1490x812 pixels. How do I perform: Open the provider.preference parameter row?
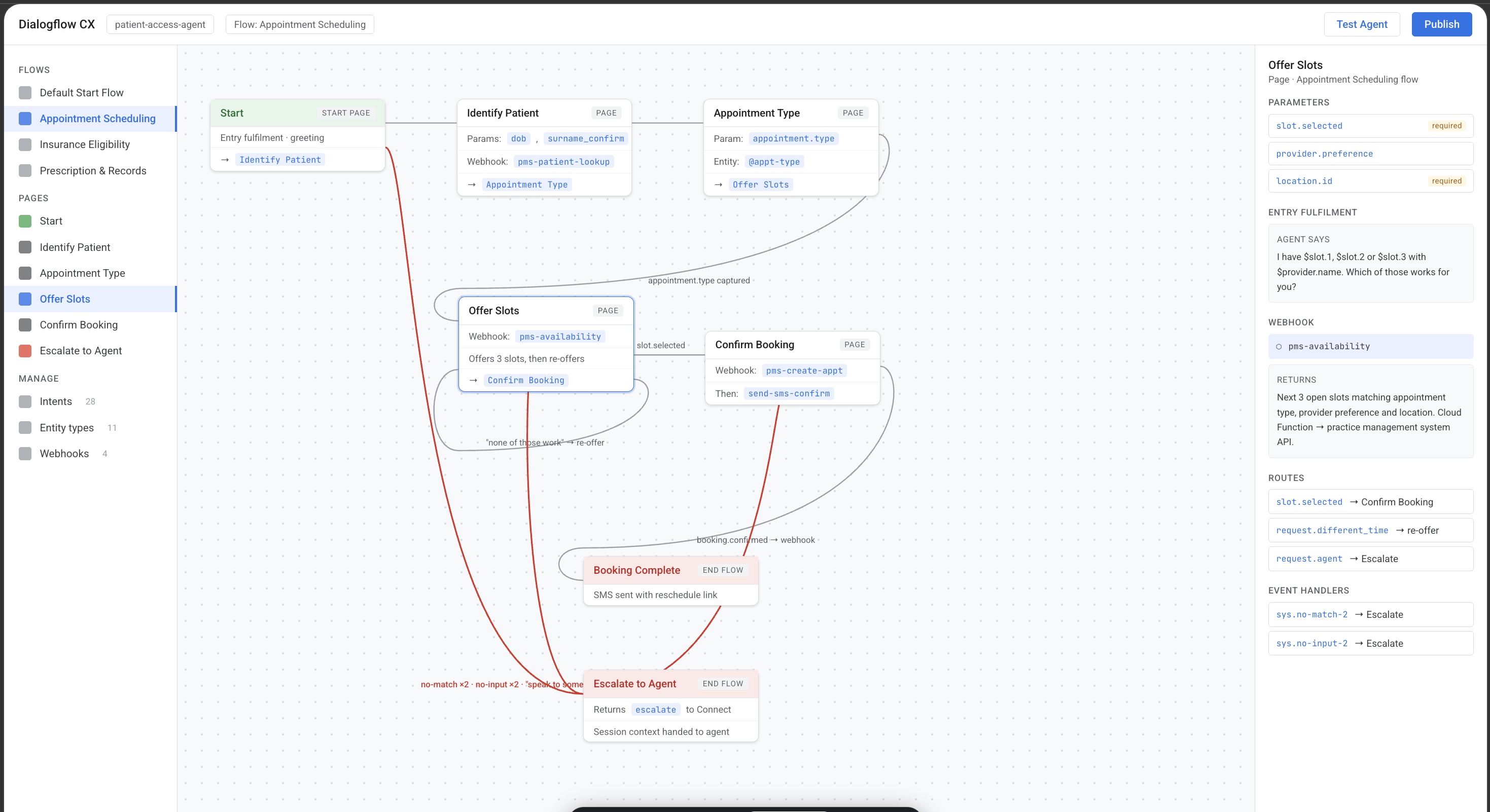pyautogui.click(x=1370, y=154)
